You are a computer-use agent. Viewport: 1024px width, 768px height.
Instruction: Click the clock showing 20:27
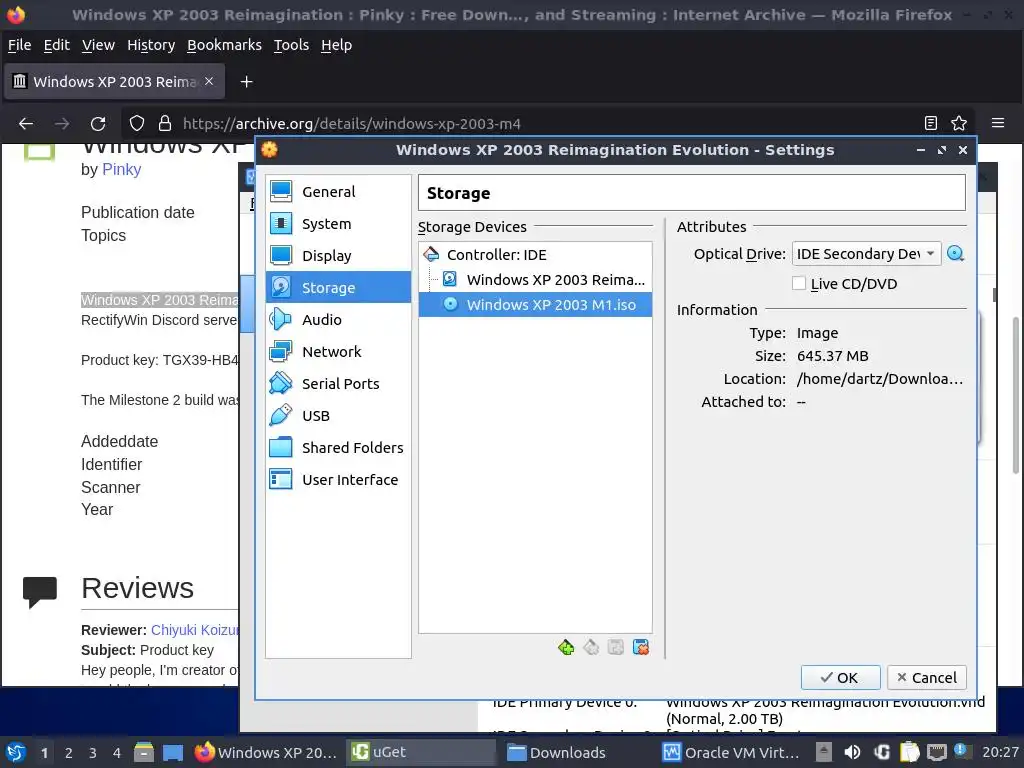point(1000,752)
